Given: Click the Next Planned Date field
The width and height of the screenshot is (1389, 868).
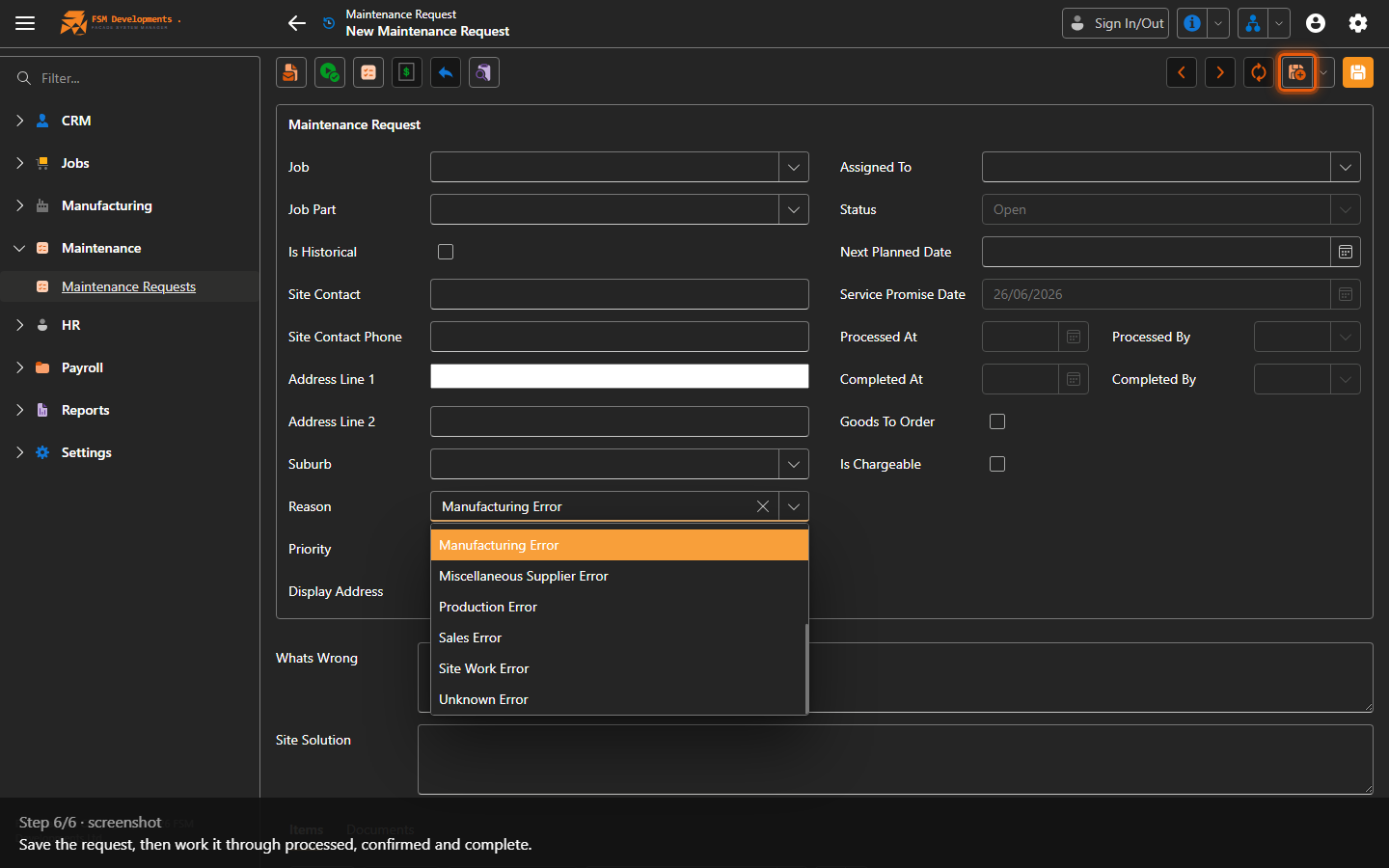Looking at the screenshot, I should tap(1157, 252).
